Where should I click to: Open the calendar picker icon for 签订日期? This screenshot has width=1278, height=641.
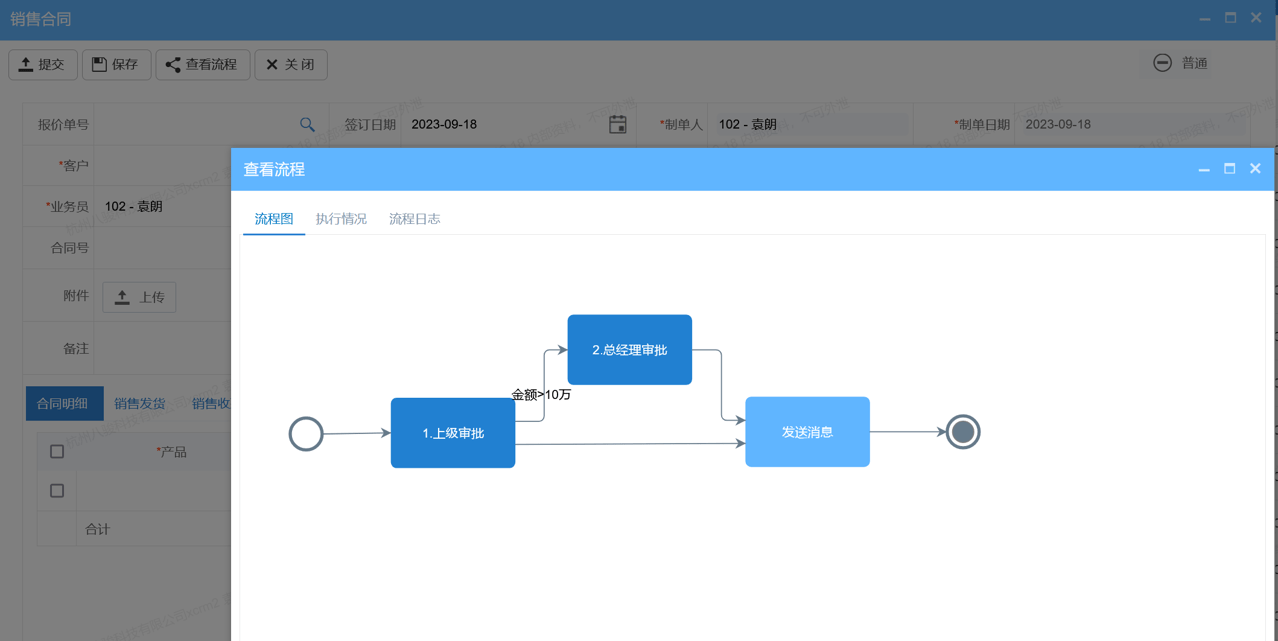pos(618,124)
